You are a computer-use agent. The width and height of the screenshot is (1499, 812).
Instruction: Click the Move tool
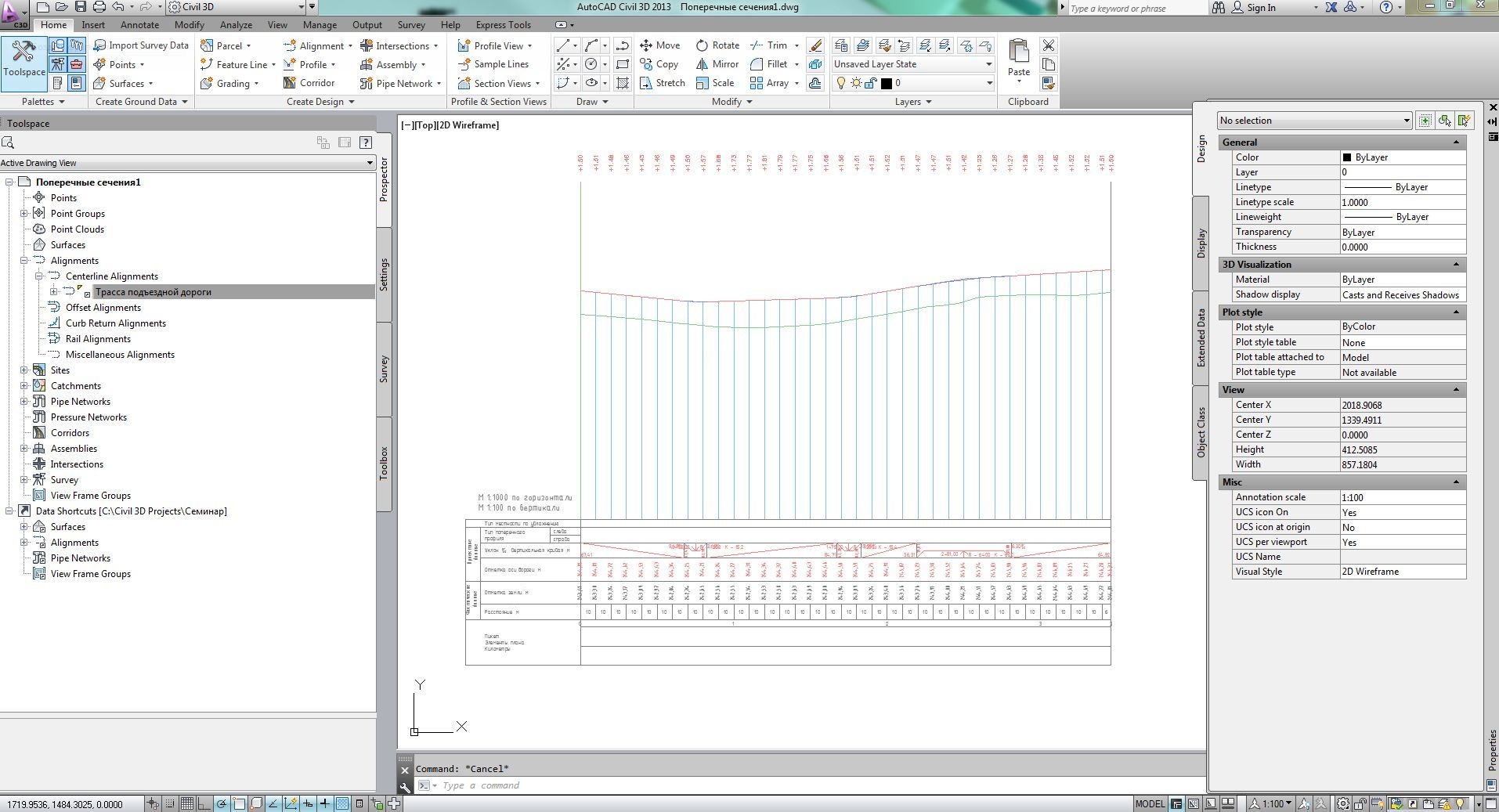659,45
